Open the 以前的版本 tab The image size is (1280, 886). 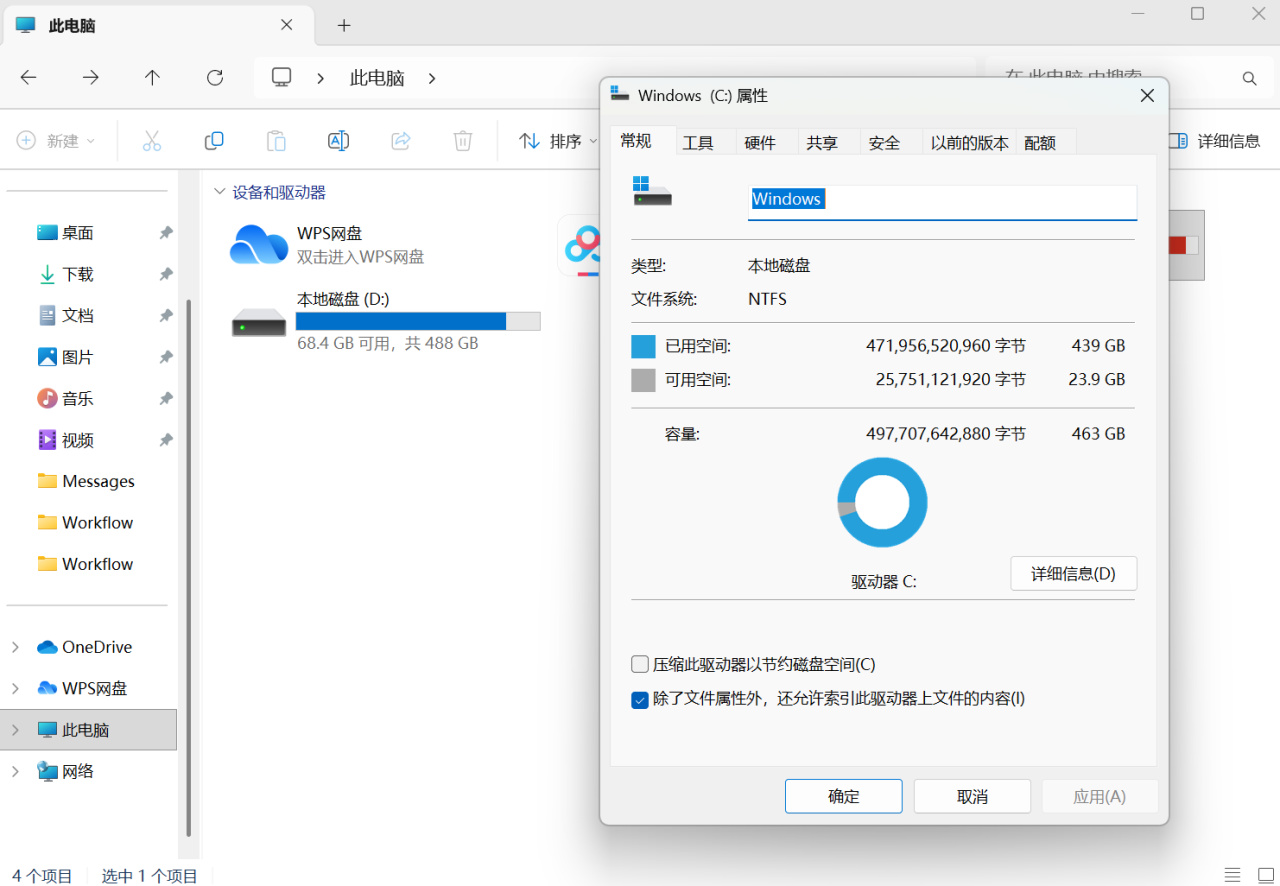(969, 143)
